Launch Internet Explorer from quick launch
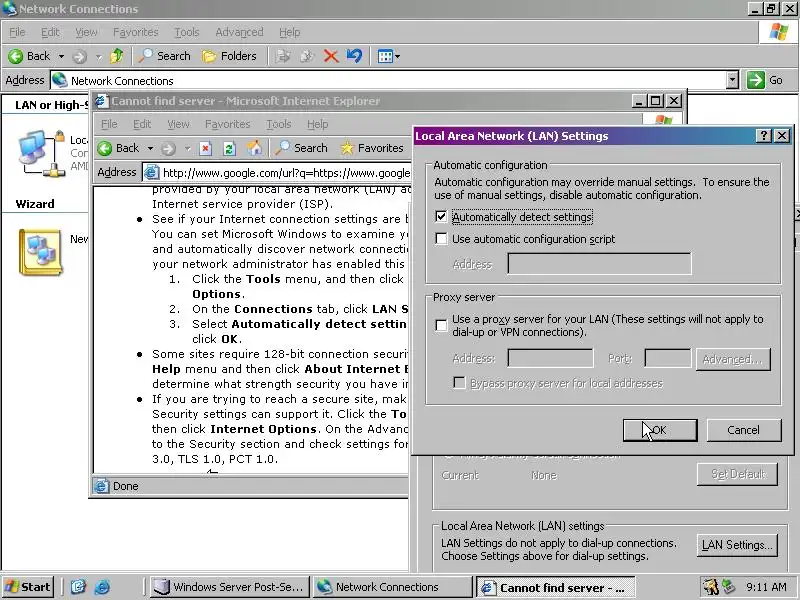 pyautogui.click(x=102, y=587)
